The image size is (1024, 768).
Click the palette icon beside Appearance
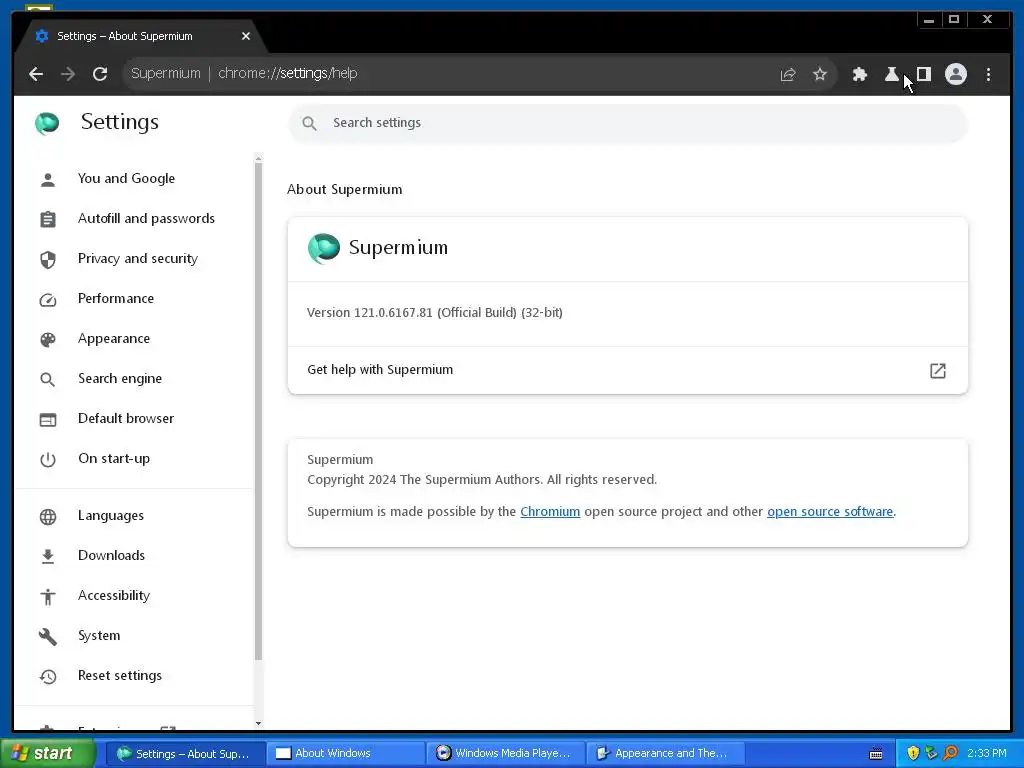[48, 340]
